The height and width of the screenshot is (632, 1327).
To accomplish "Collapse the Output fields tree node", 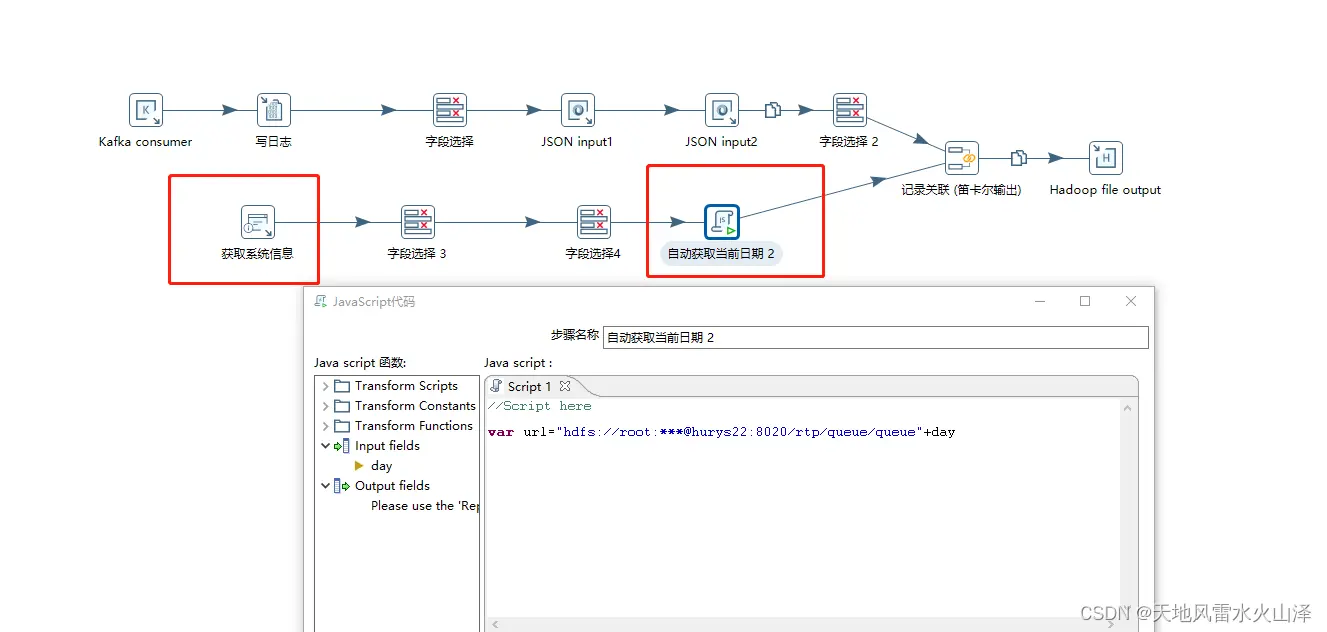I will pos(326,486).
